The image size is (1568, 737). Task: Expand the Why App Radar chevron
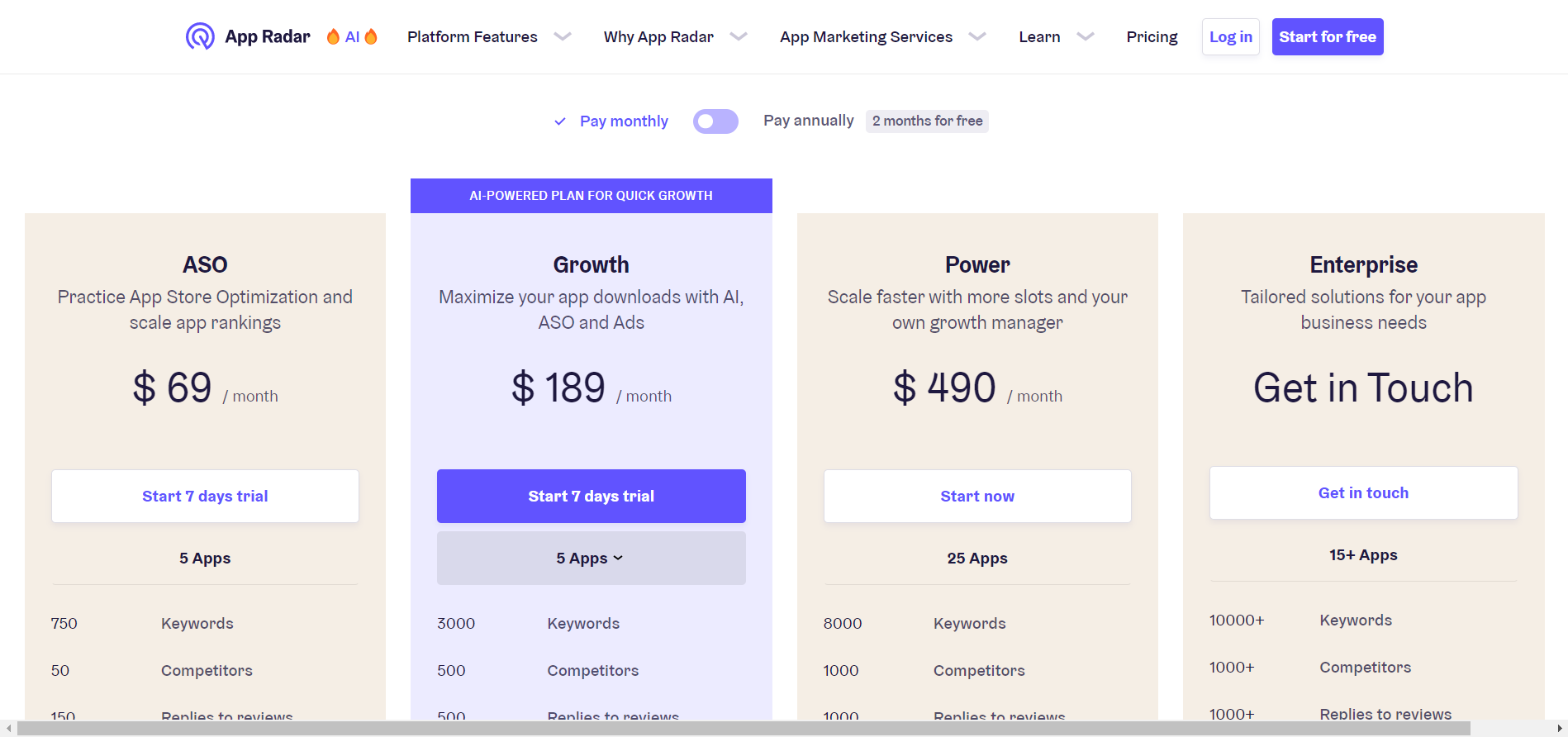click(739, 36)
